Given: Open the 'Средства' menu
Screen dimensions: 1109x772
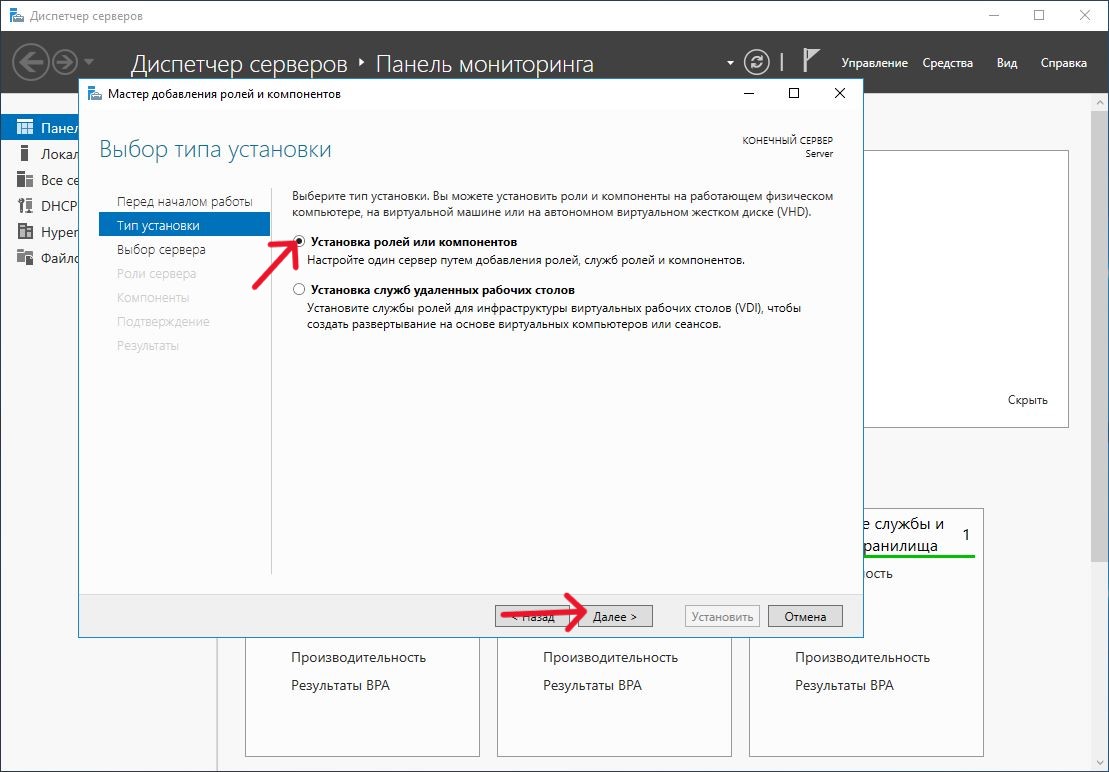Looking at the screenshot, I should (x=947, y=63).
